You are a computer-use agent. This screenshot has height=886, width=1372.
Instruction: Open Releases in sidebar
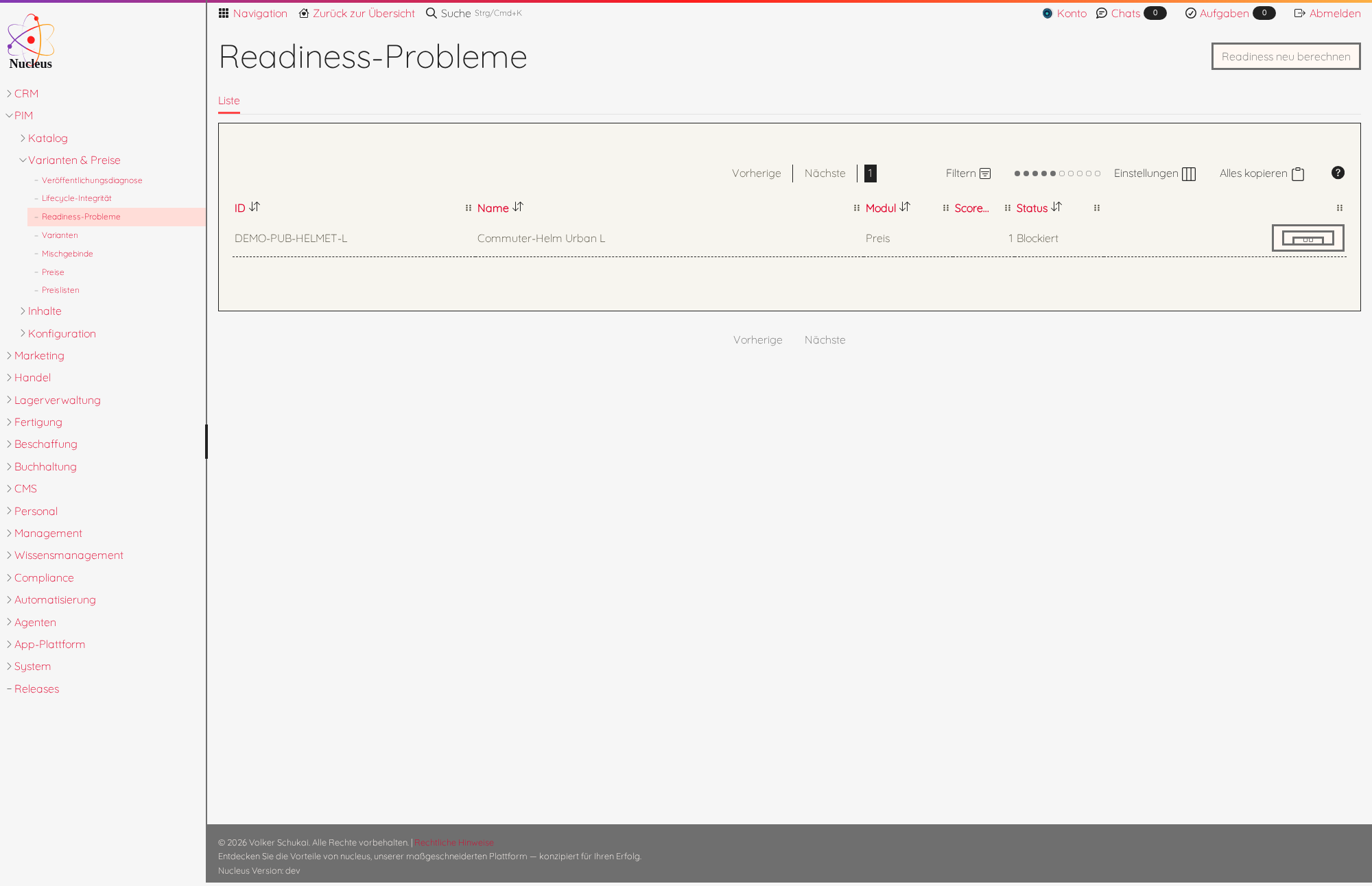click(36, 689)
